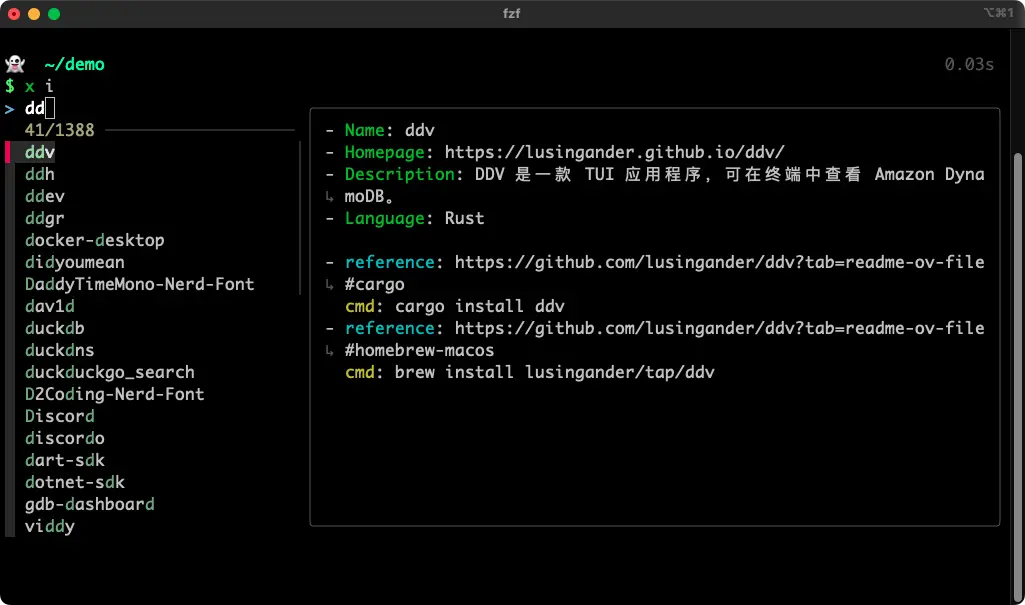Select the ddev entry

45,196
